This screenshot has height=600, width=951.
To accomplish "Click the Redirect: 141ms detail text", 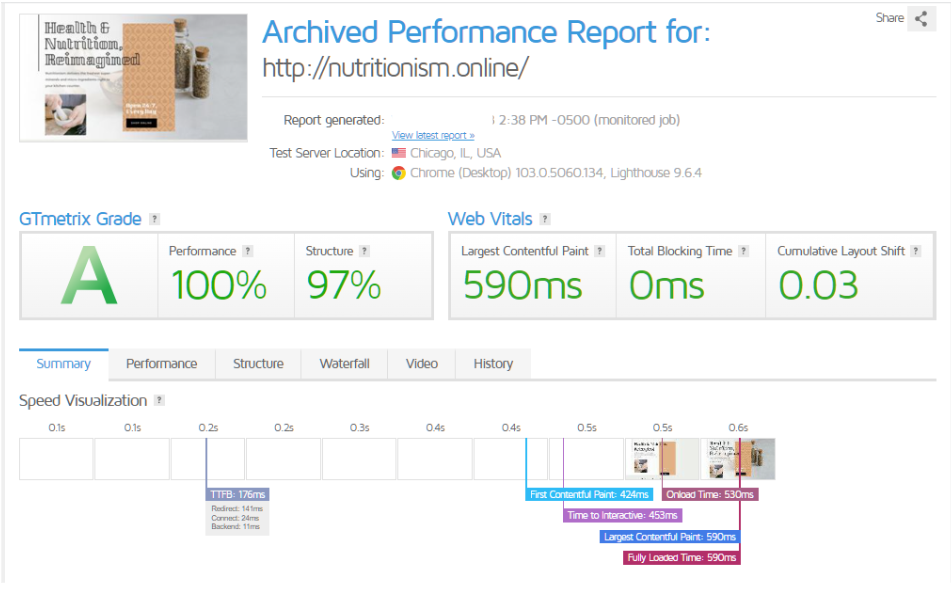I will pyautogui.click(x=237, y=509).
